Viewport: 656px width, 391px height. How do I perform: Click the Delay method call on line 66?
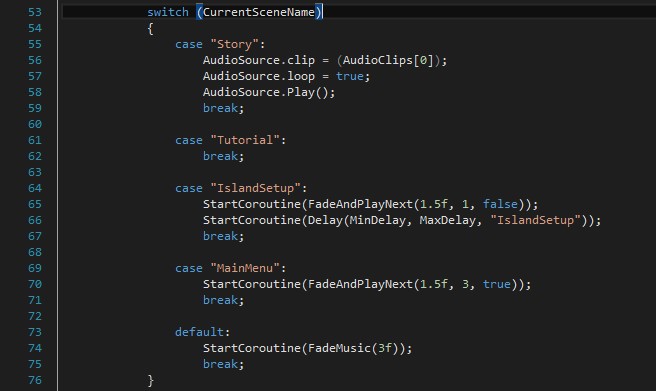[x=325, y=220]
